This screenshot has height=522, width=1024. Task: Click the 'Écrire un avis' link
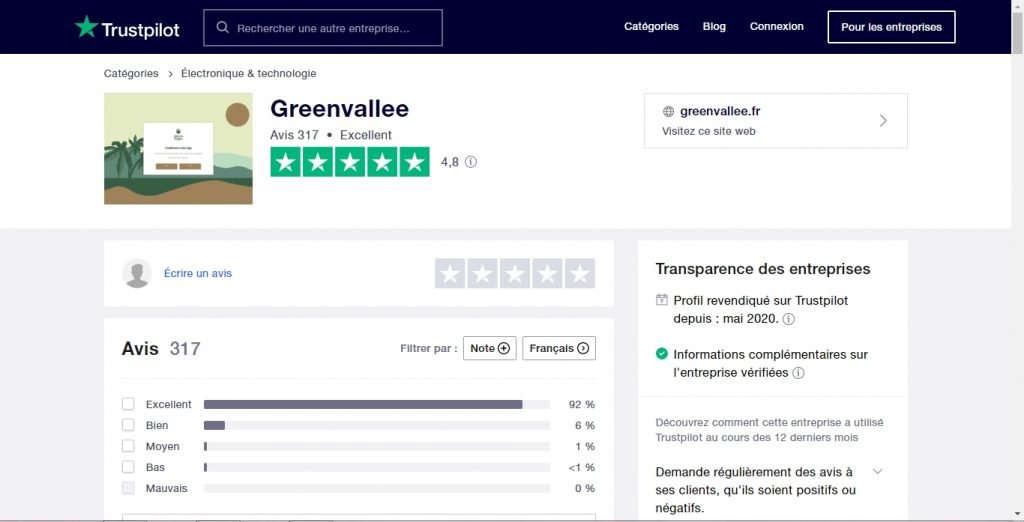[x=198, y=273]
